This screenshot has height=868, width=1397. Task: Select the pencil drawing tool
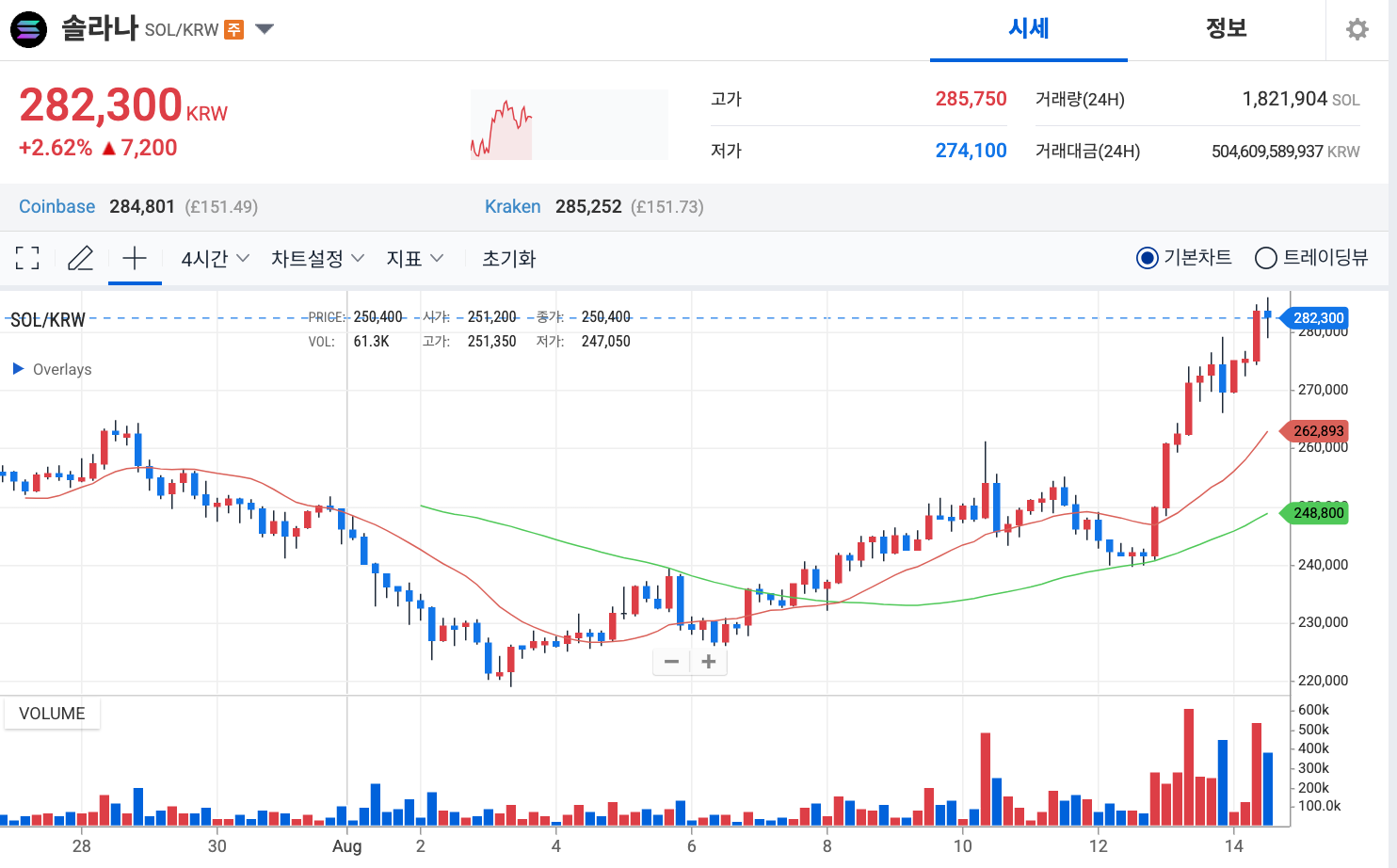81,257
